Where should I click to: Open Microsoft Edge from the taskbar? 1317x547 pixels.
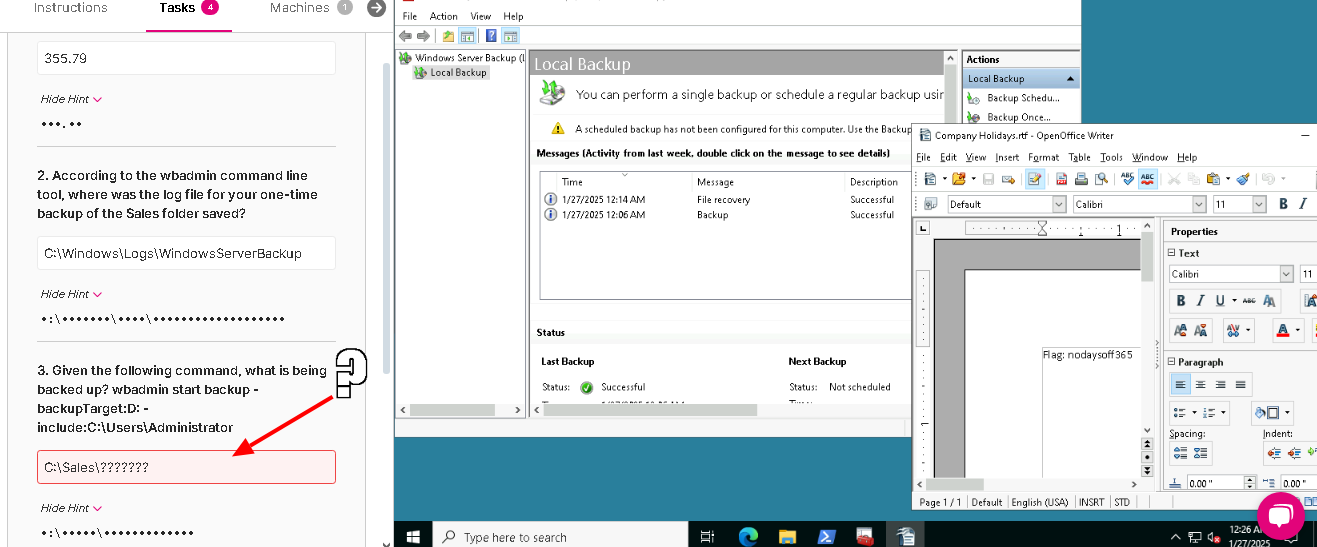(x=748, y=536)
